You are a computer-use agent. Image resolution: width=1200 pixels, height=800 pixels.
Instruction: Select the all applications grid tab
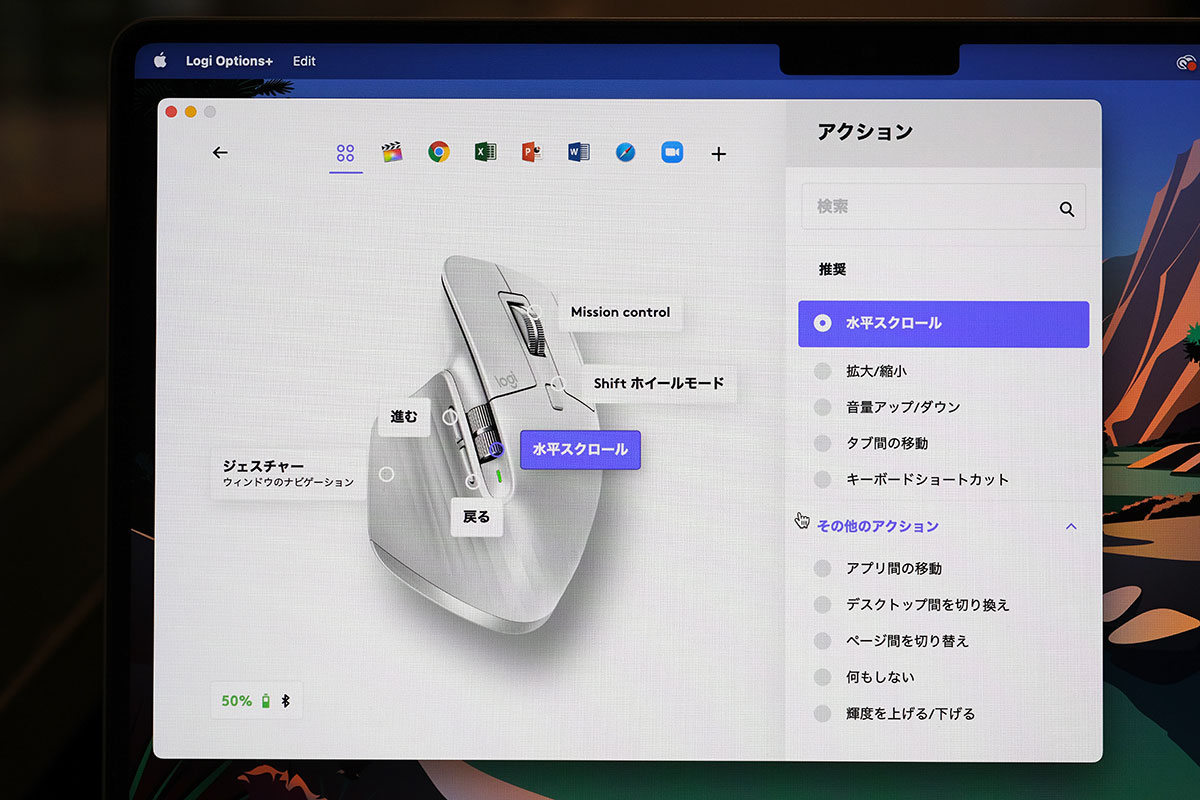point(346,153)
